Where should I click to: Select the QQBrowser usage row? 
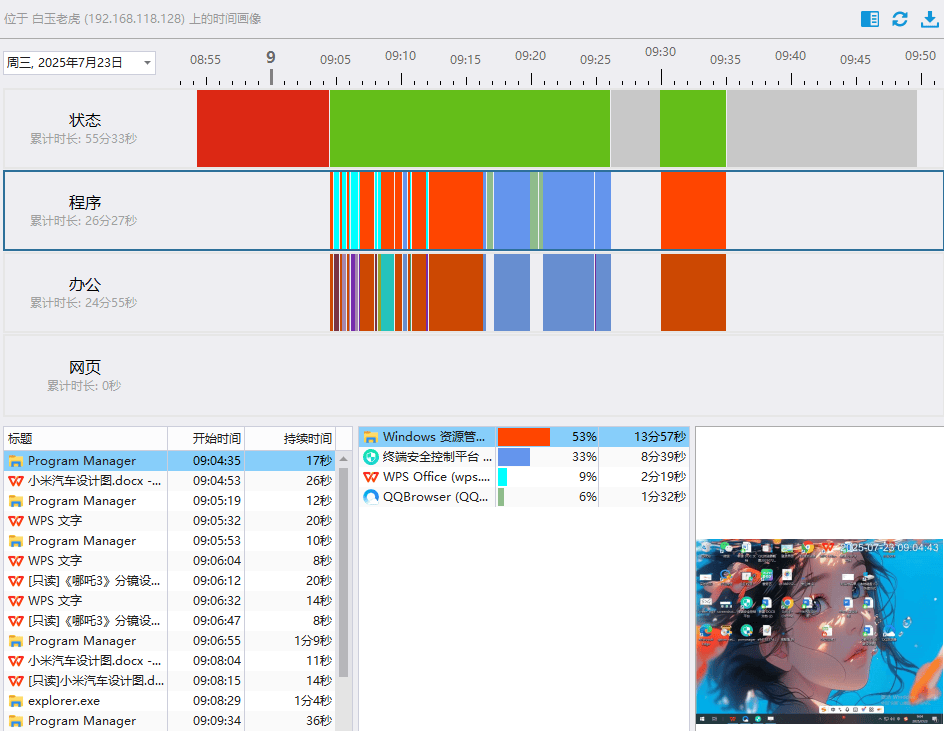524,497
